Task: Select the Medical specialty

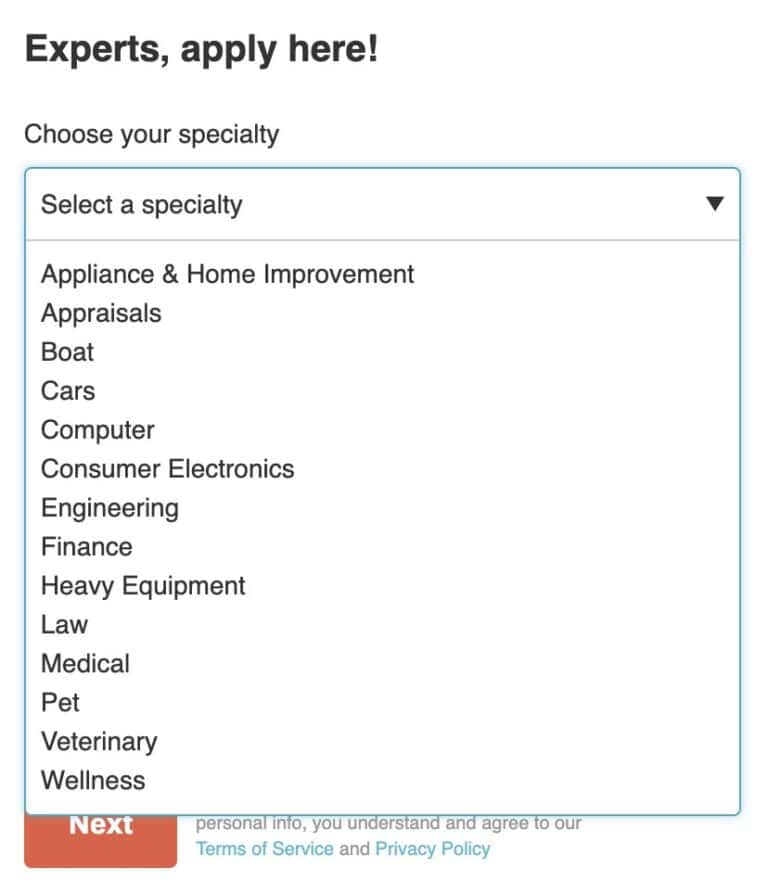Action: (x=86, y=664)
